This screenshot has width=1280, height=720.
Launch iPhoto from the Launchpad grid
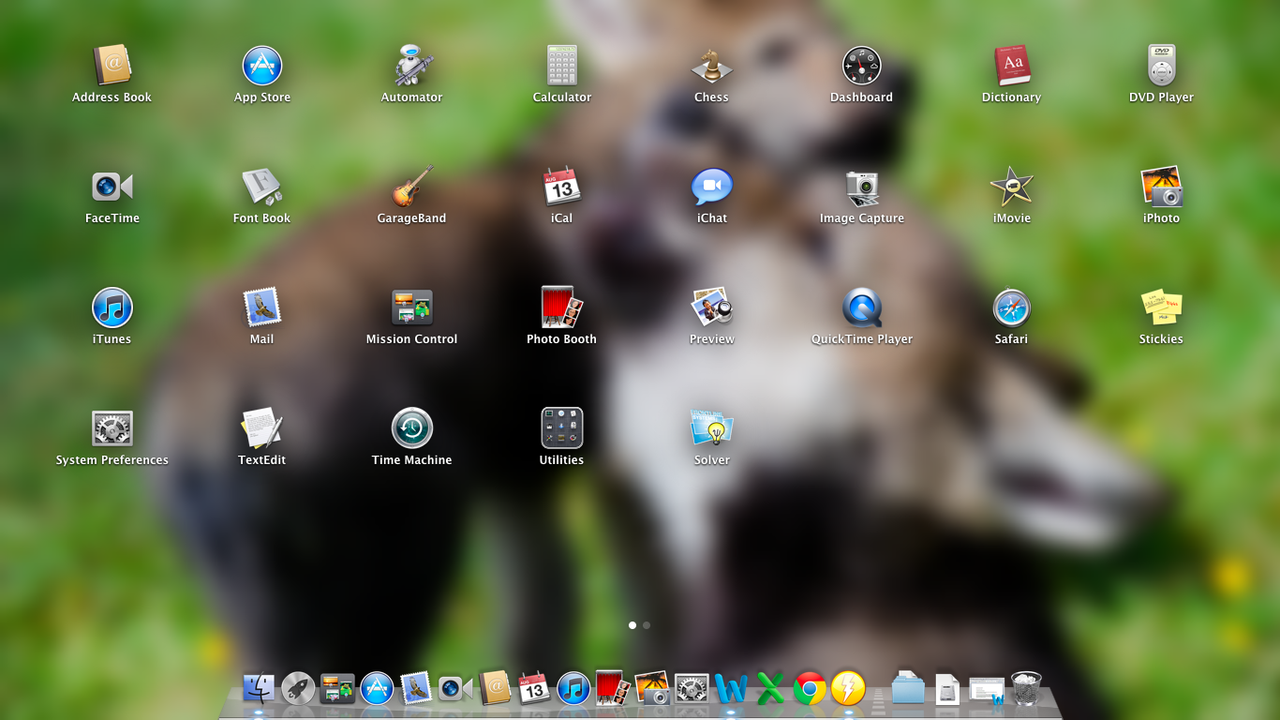coord(1162,187)
